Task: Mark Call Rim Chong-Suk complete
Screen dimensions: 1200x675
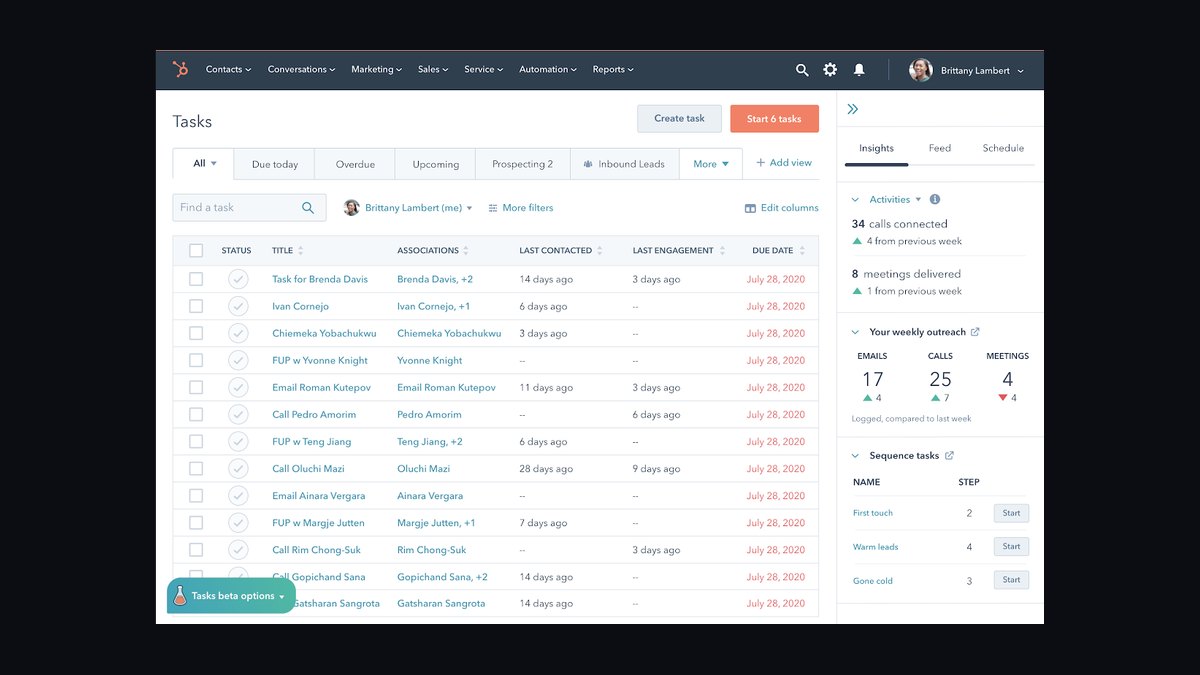Action: pos(238,549)
